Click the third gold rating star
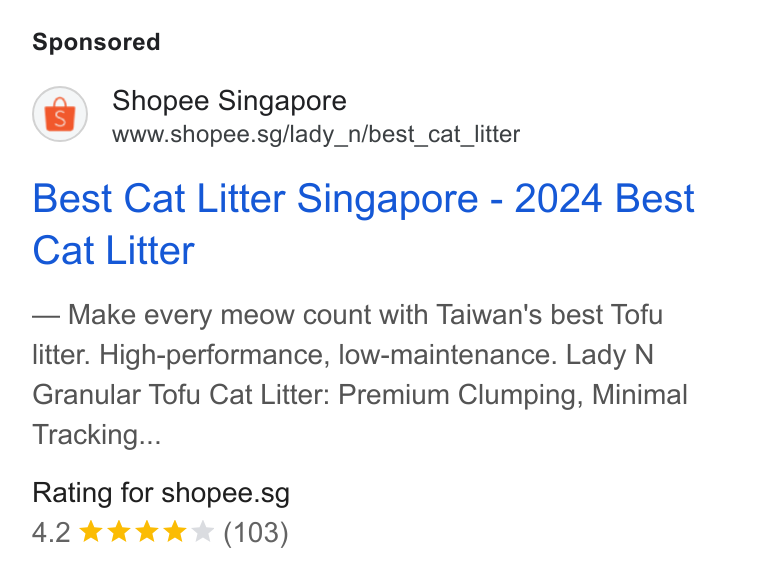Screen dimensions: 760x576 [147, 531]
